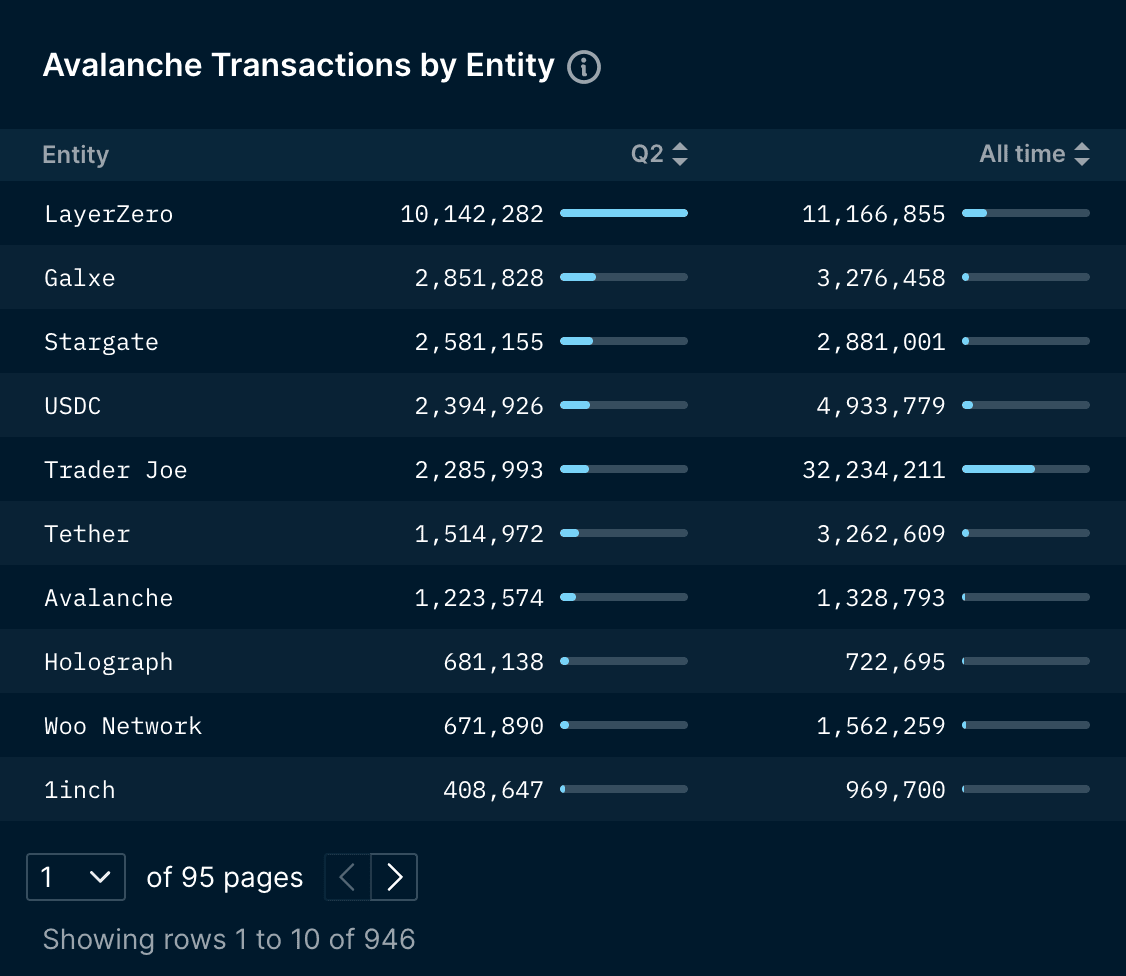The height and width of the screenshot is (976, 1126).
Task: Open the pagination combo box near 'of 95 pages'
Action: (x=75, y=877)
